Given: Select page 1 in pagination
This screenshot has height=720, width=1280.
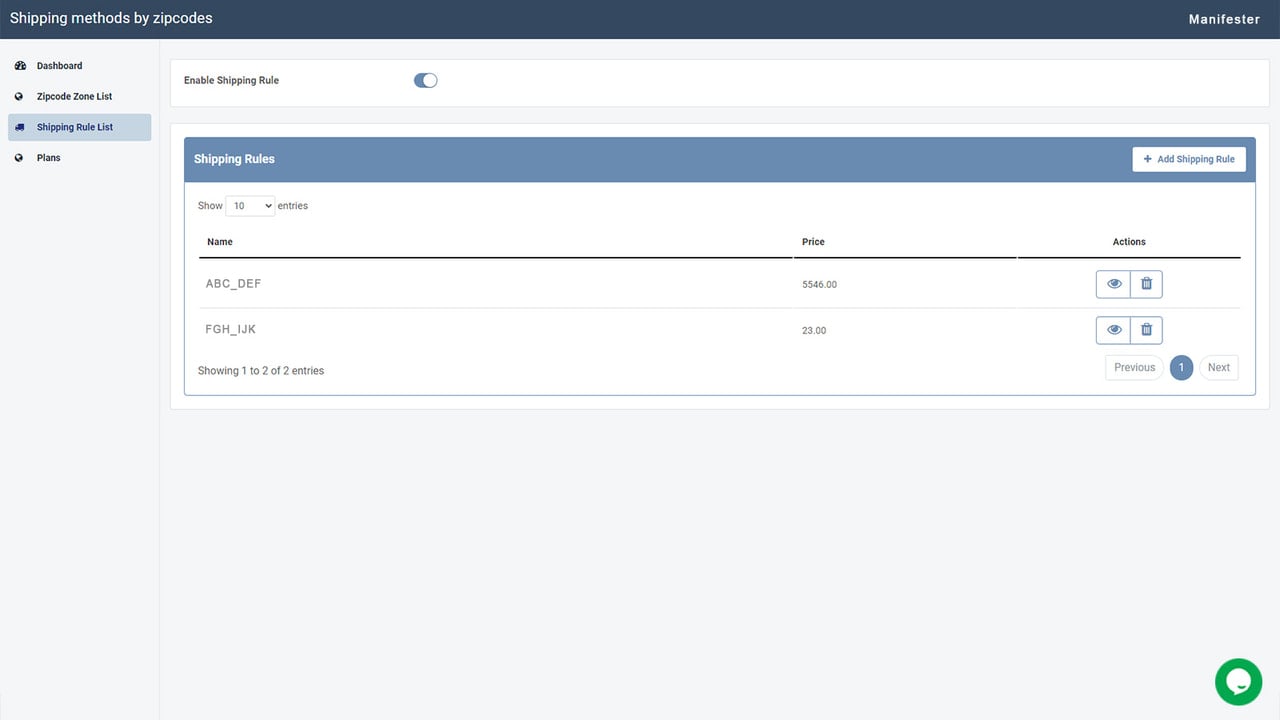Looking at the screenshot, I should coord(1181,368).
